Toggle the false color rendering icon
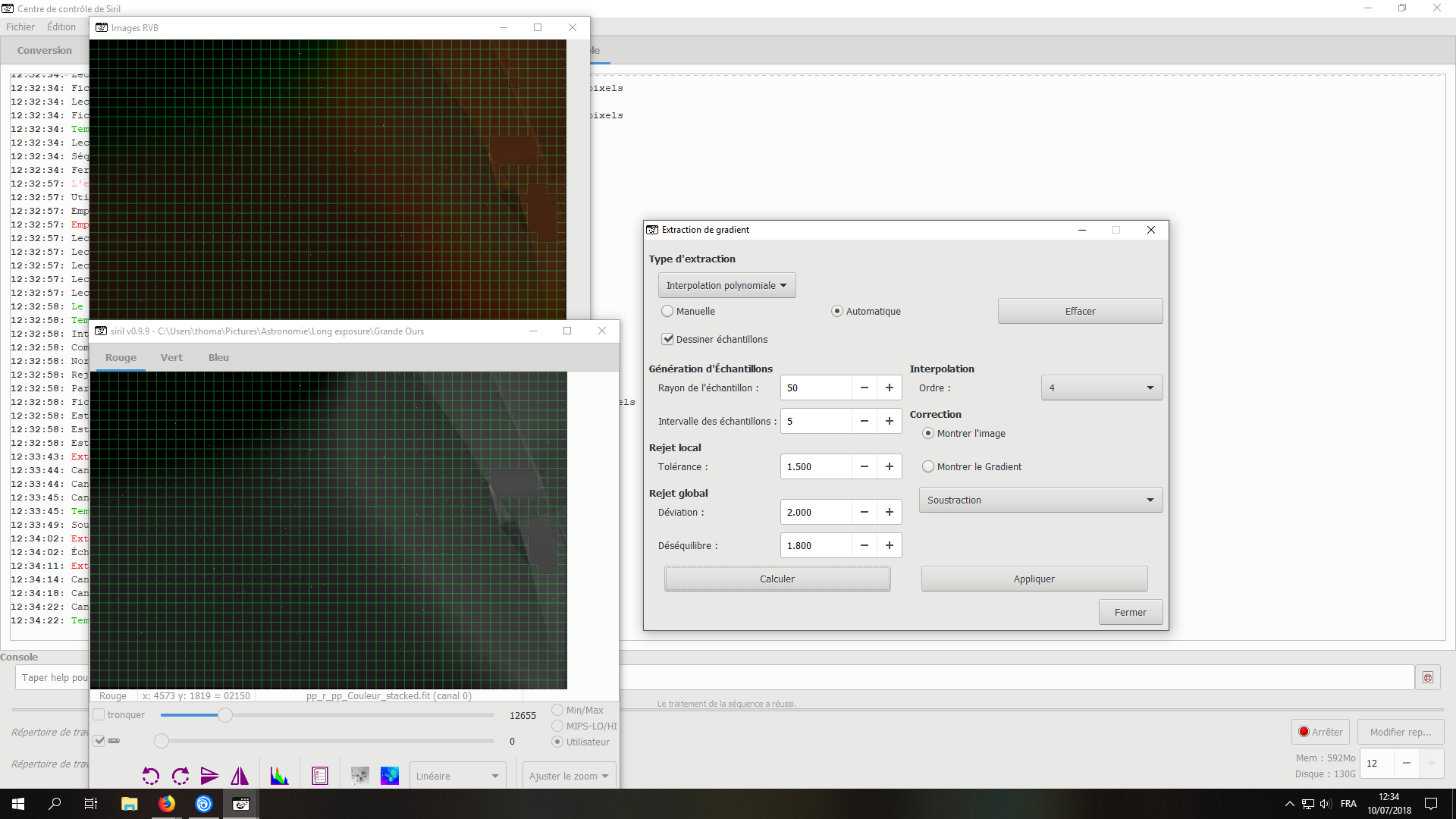This screenshot has width=1456, height=819. point(390,776)
